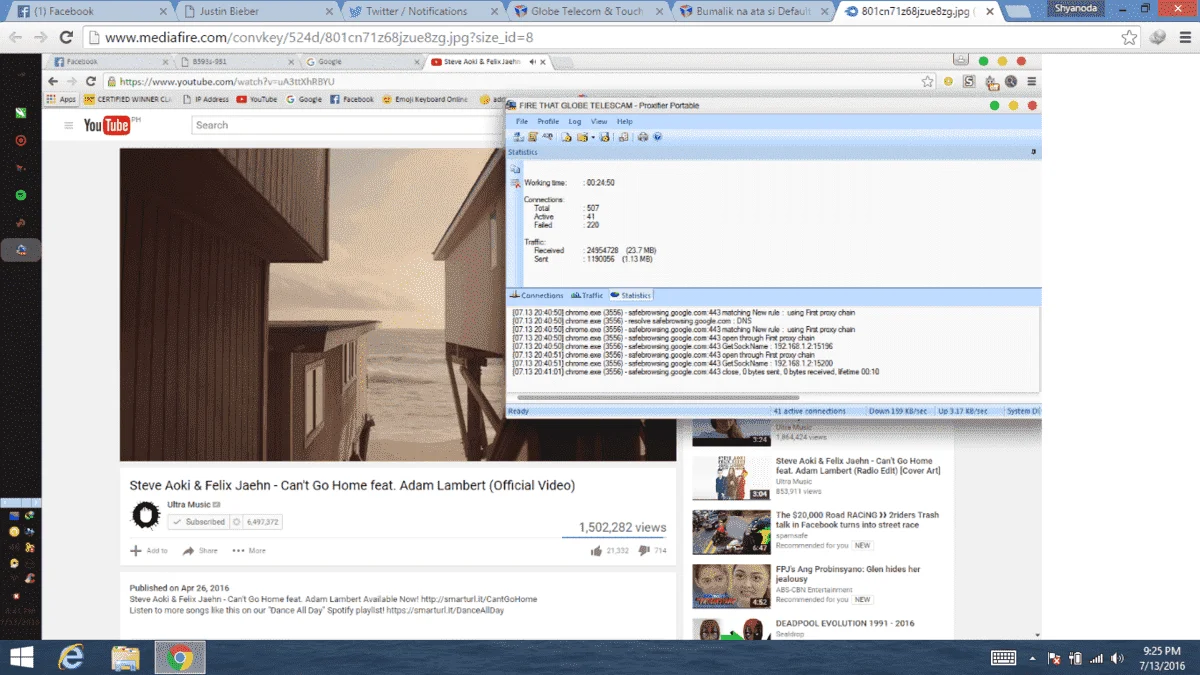Open Internet Explorer from the taskbar
This screenshot has height=675, width=1200.
72,657
